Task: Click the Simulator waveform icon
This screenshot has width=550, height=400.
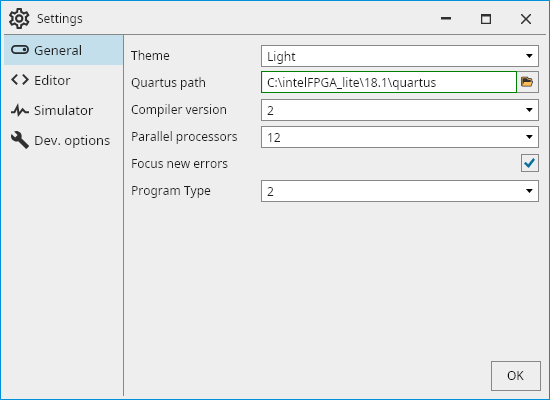Action: click(x=20, y=110)
